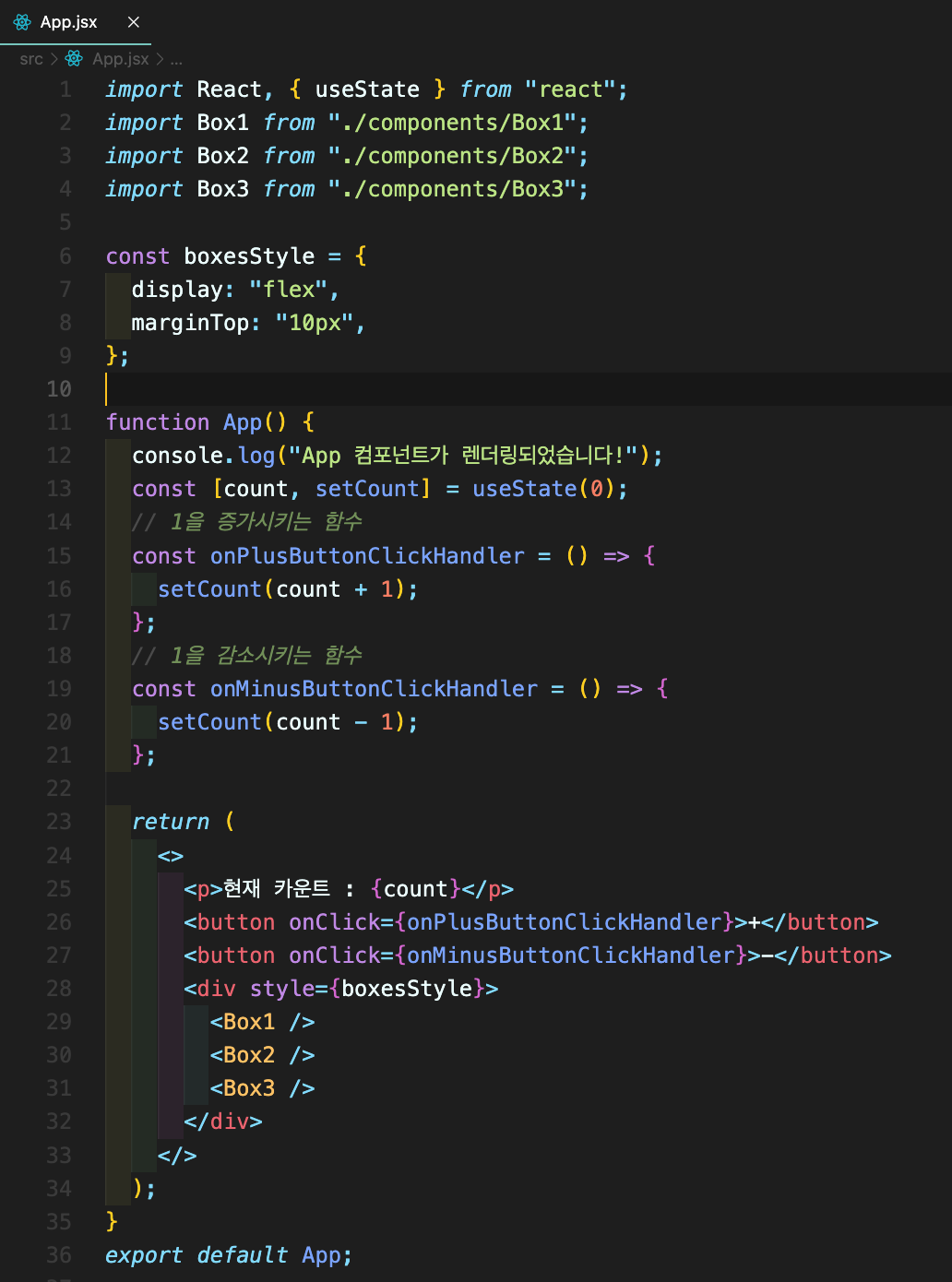
Task: Click console.log statement on line 12
Action: [398, 456]
